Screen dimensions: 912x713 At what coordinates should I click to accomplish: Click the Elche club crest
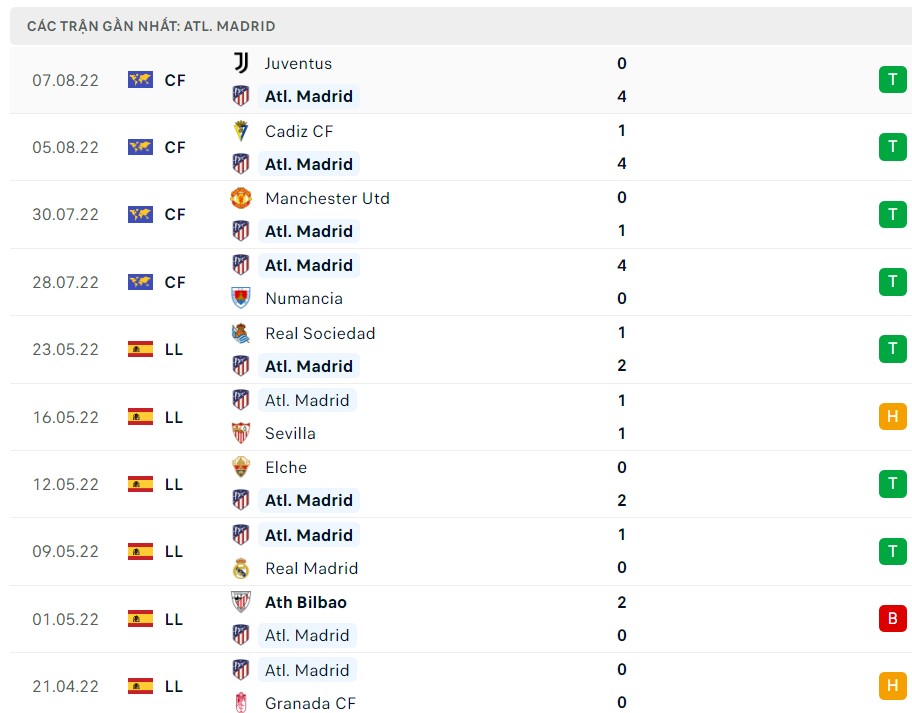point(241,467)
